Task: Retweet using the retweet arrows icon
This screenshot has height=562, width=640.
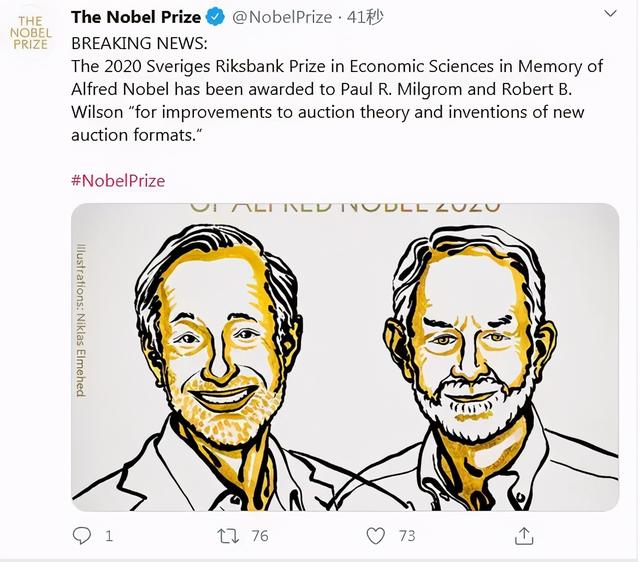Action: [228, 536]
